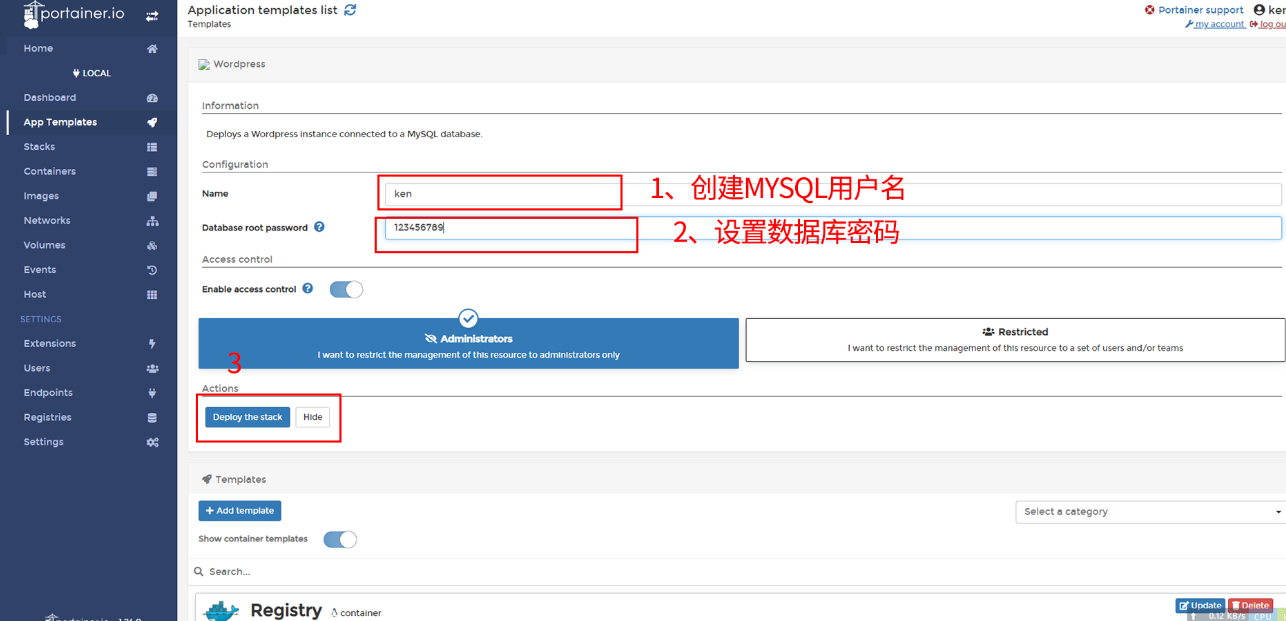Click the Registries database icon
The width and height of the screenshot is (1286, 621).
[152, 418]
